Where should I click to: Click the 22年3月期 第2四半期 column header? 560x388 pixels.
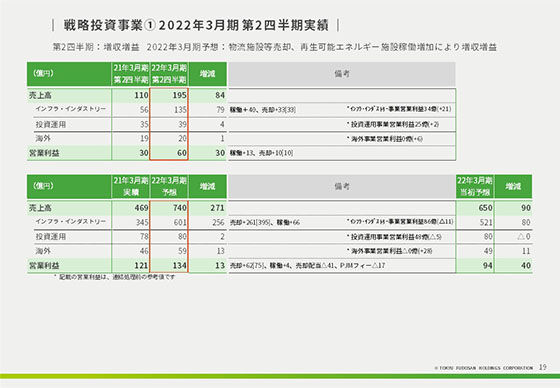click(169, 74)
